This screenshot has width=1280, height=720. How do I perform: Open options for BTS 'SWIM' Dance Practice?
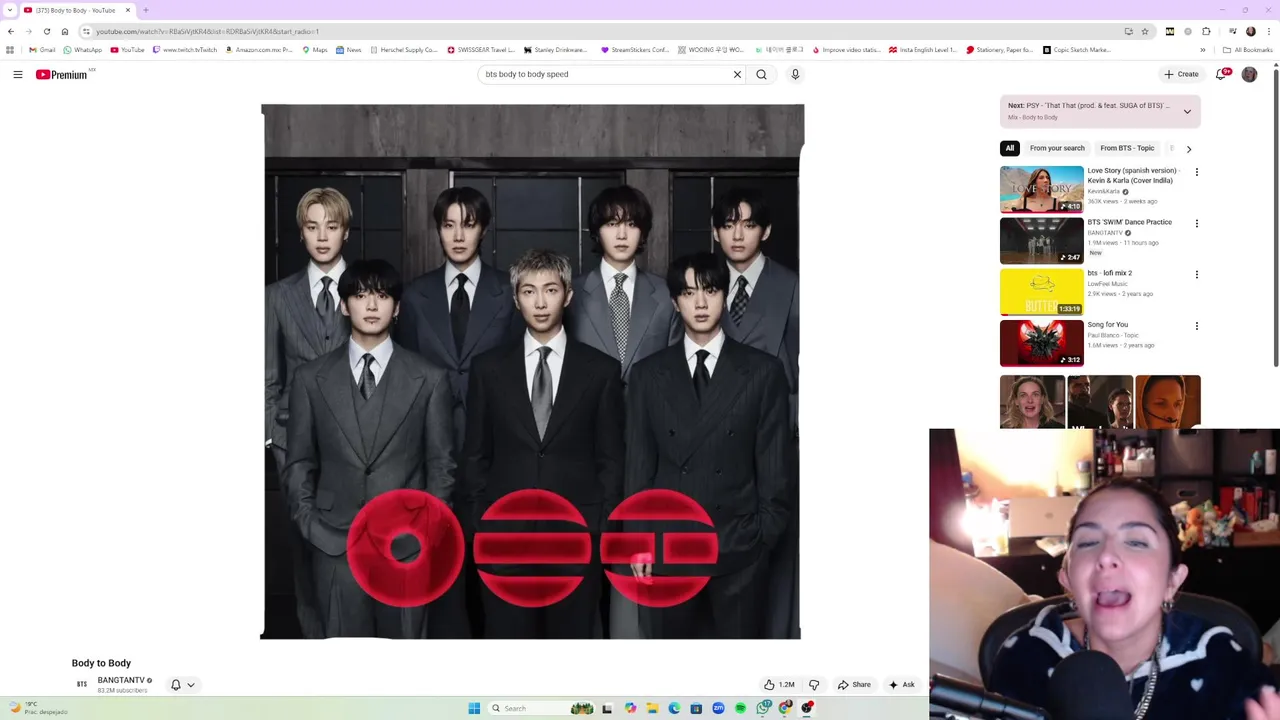coord(1196,223)
